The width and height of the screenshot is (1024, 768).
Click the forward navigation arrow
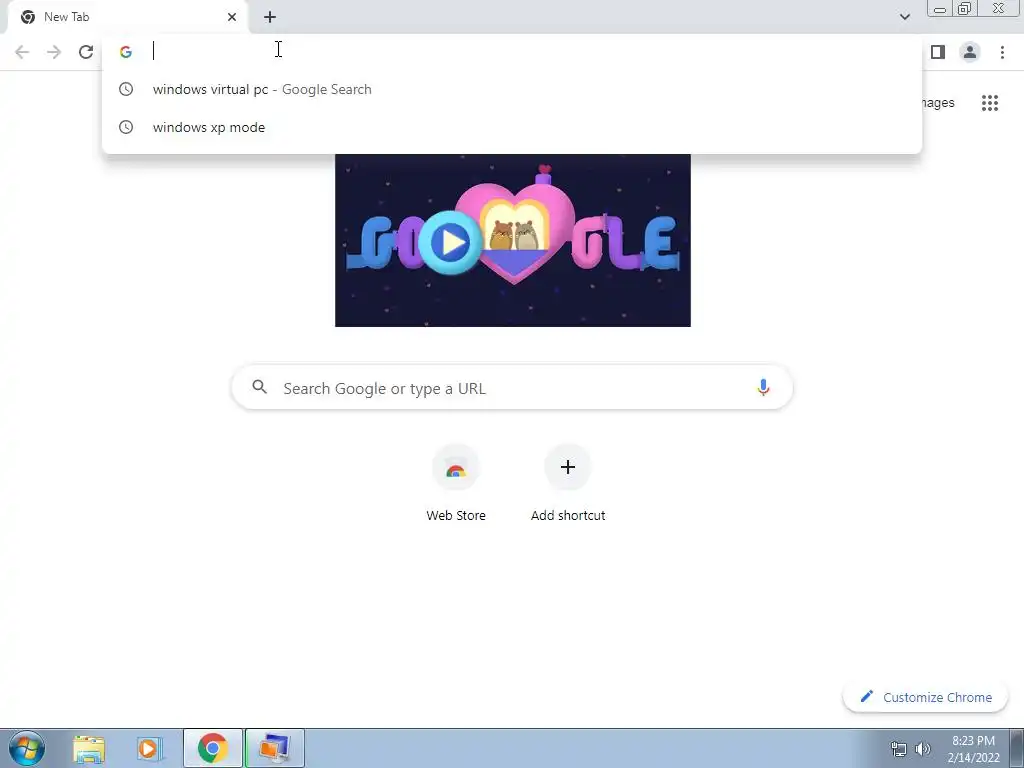(x=54, y=52)
